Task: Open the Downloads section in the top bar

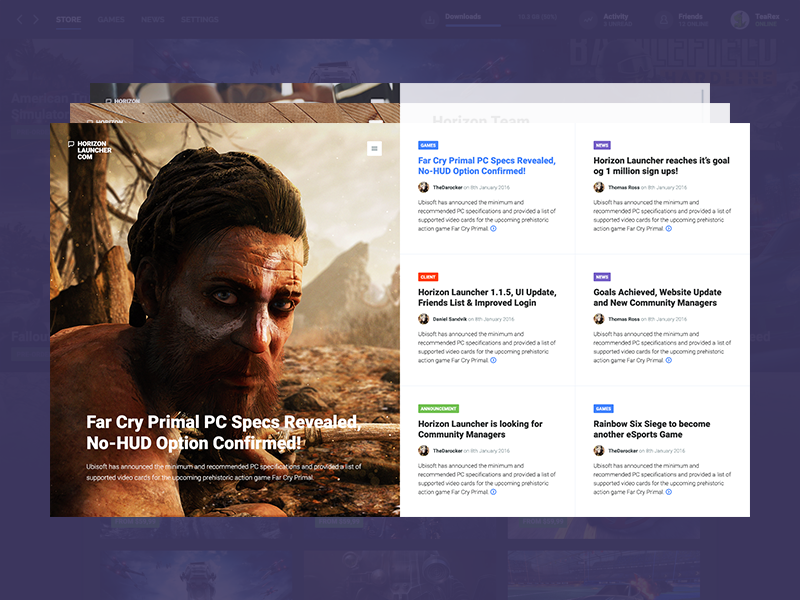Action: pos(462,17)
